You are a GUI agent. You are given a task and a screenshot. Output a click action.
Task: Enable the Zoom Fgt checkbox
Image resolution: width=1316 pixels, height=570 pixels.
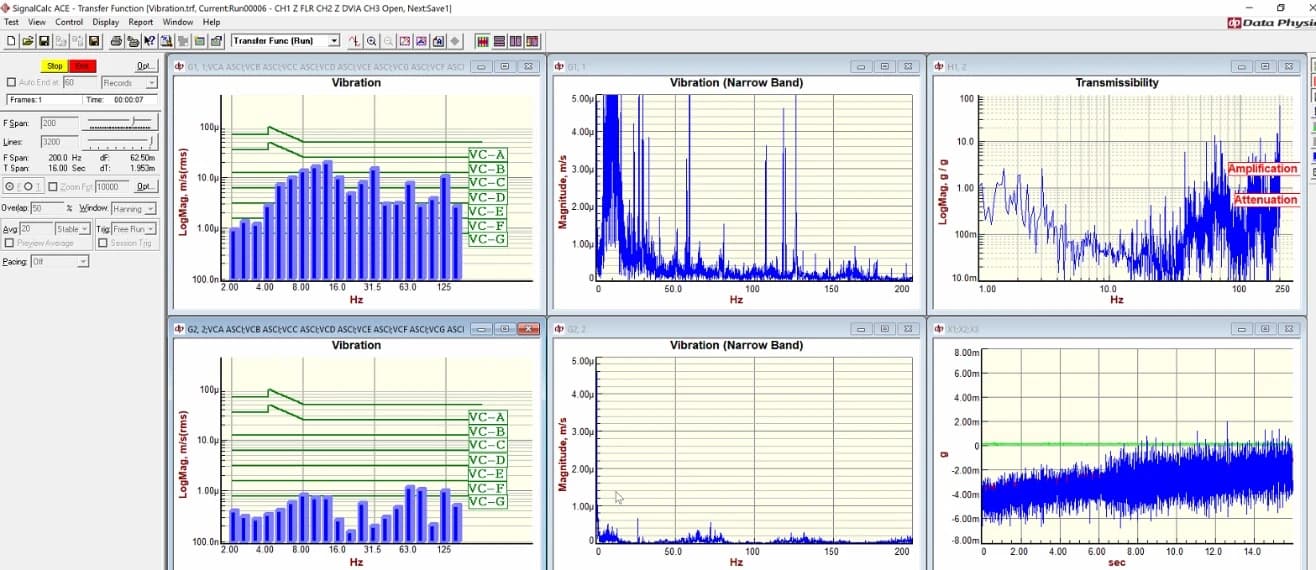(x=53, y=187)
